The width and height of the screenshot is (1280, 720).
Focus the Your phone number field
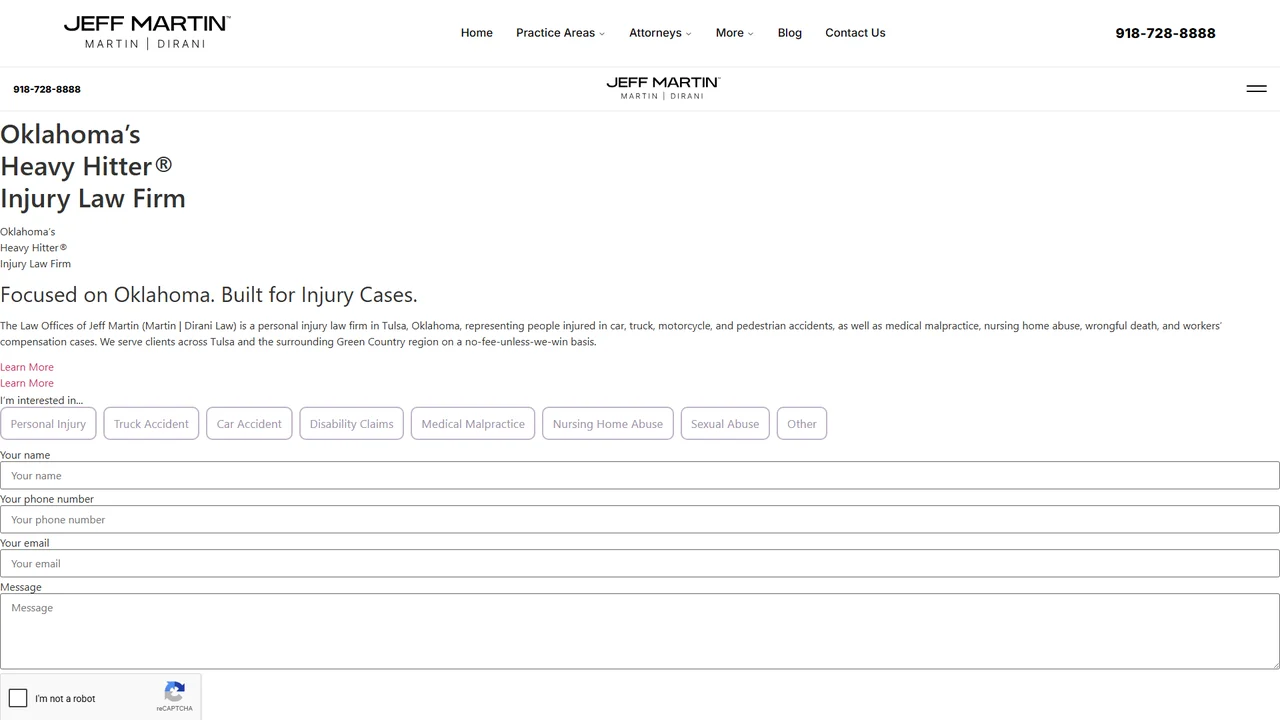pyautogui.click(x=640, y=519)
